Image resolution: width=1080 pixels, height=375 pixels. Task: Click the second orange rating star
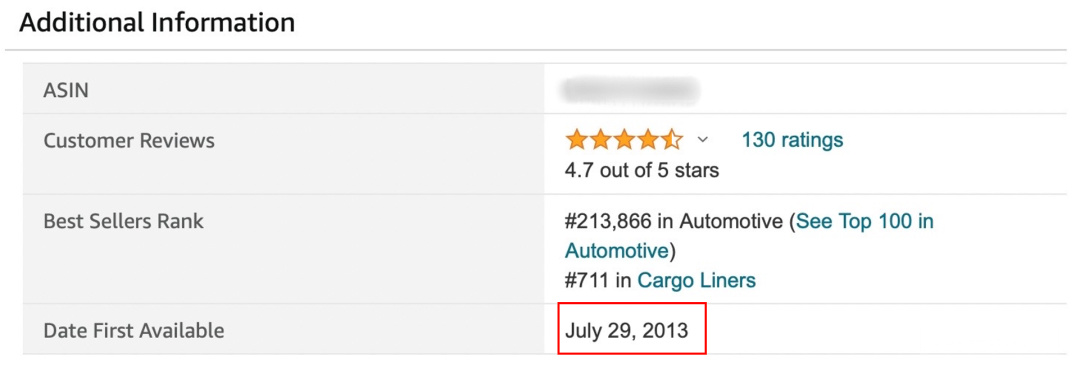601,141
